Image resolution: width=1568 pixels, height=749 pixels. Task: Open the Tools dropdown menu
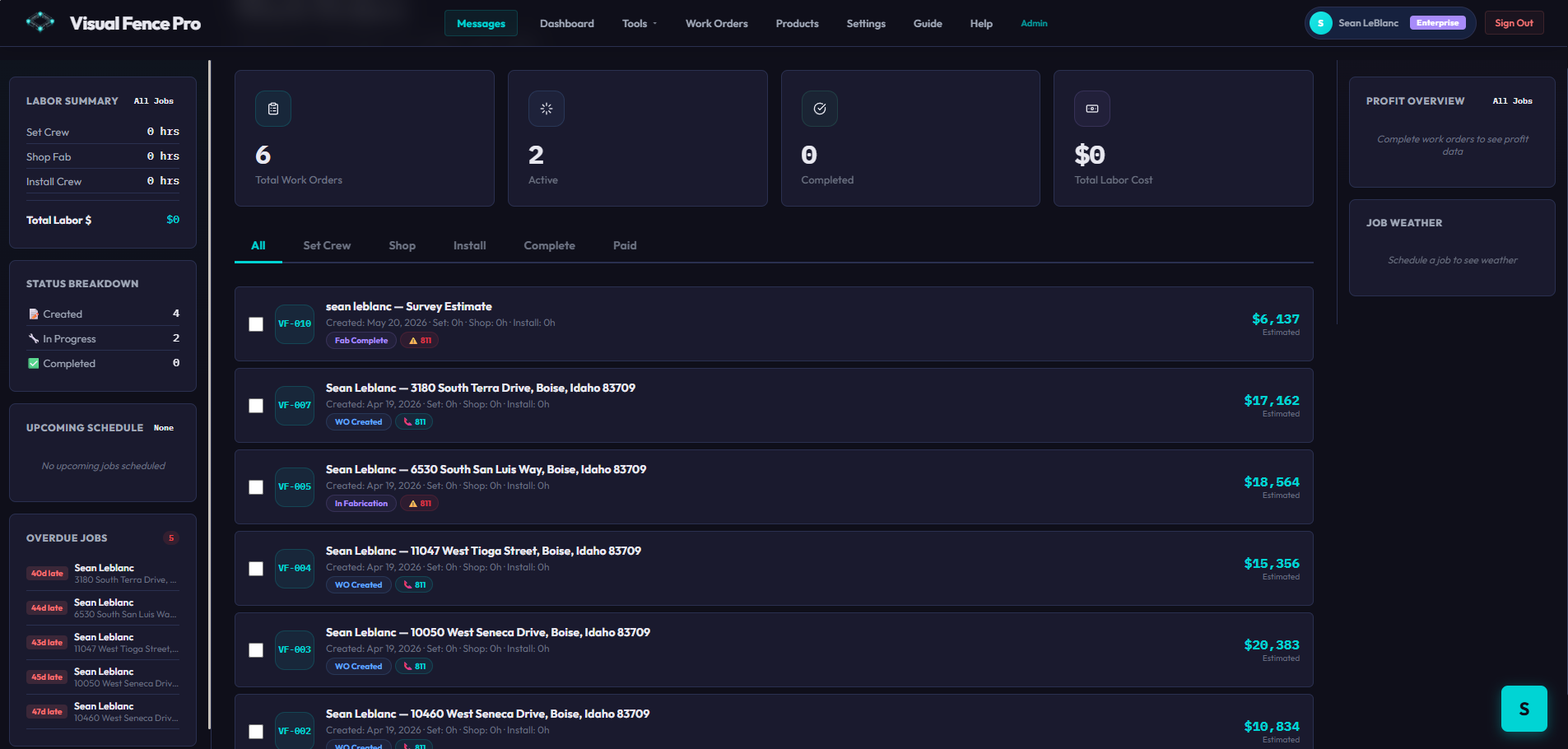pos(640,24)
